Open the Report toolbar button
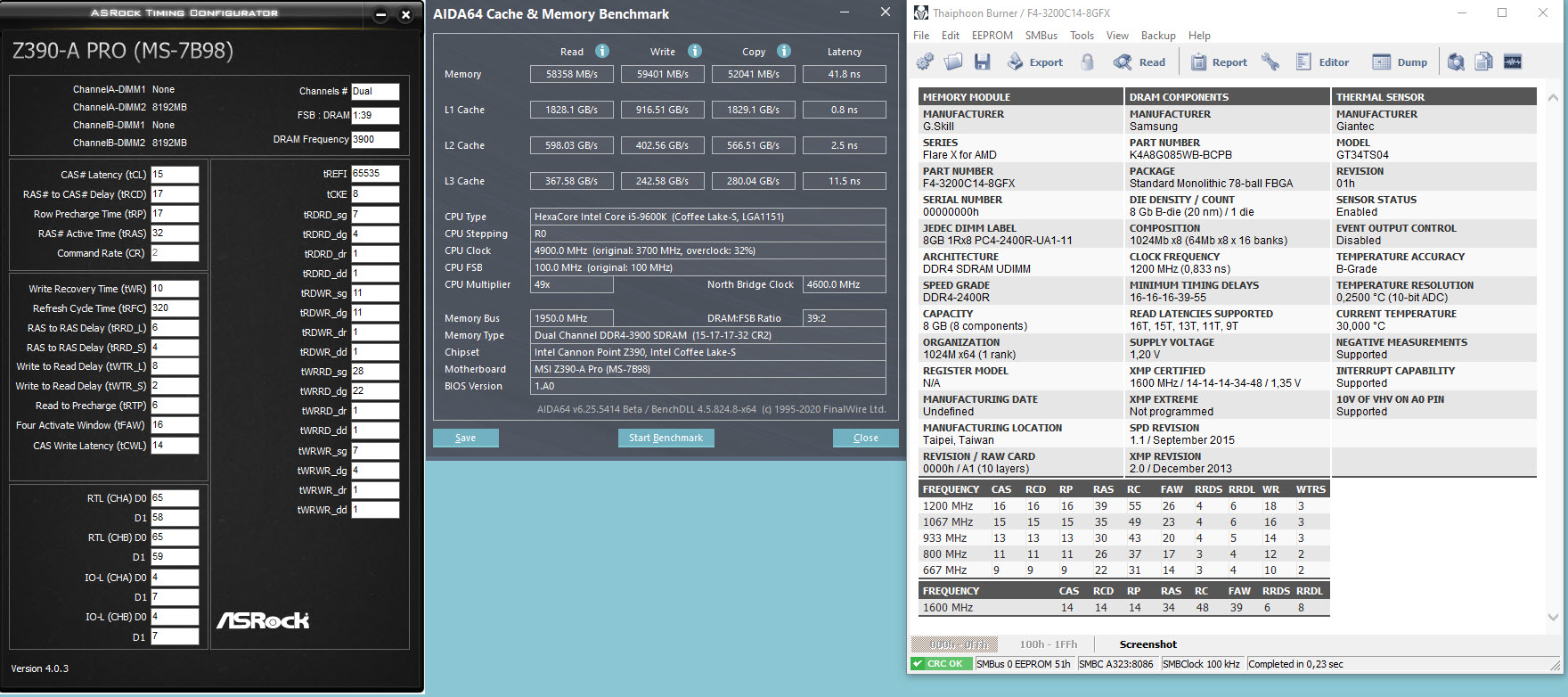The height and width of the screenshot is (697, 1568). point(1219,61)
